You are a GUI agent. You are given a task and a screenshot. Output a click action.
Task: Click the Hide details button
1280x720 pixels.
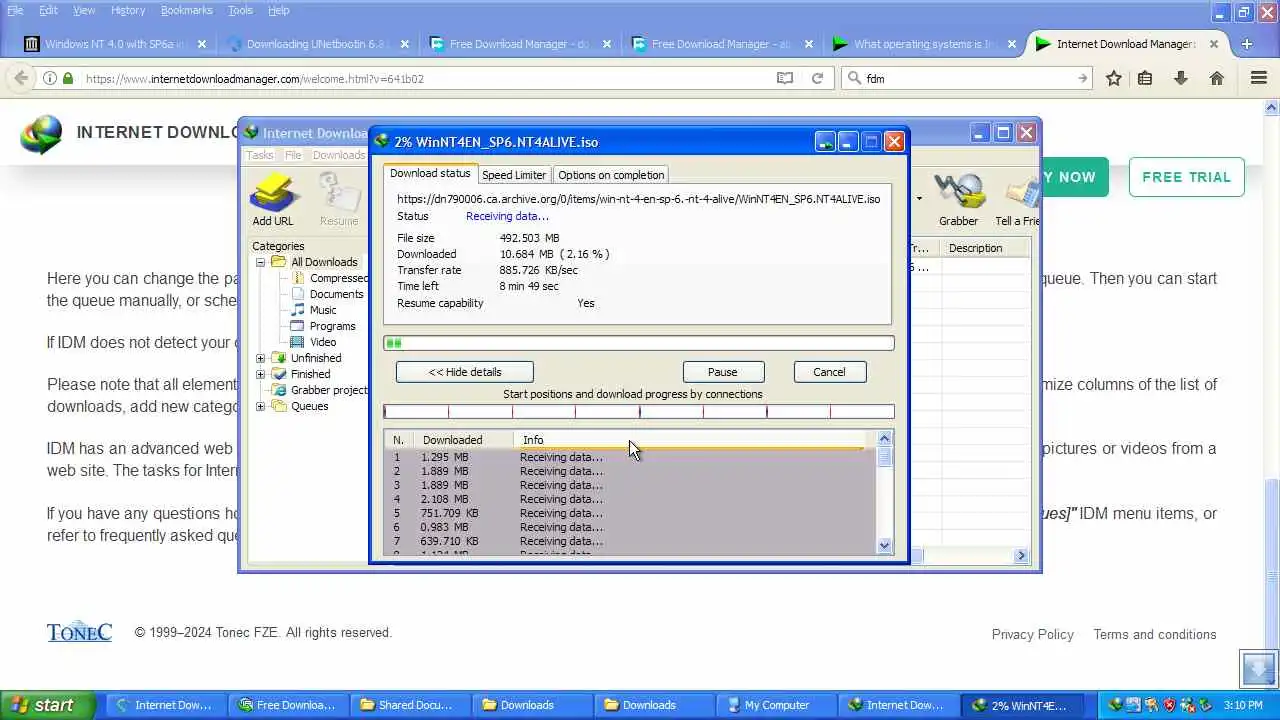(465, 372)
